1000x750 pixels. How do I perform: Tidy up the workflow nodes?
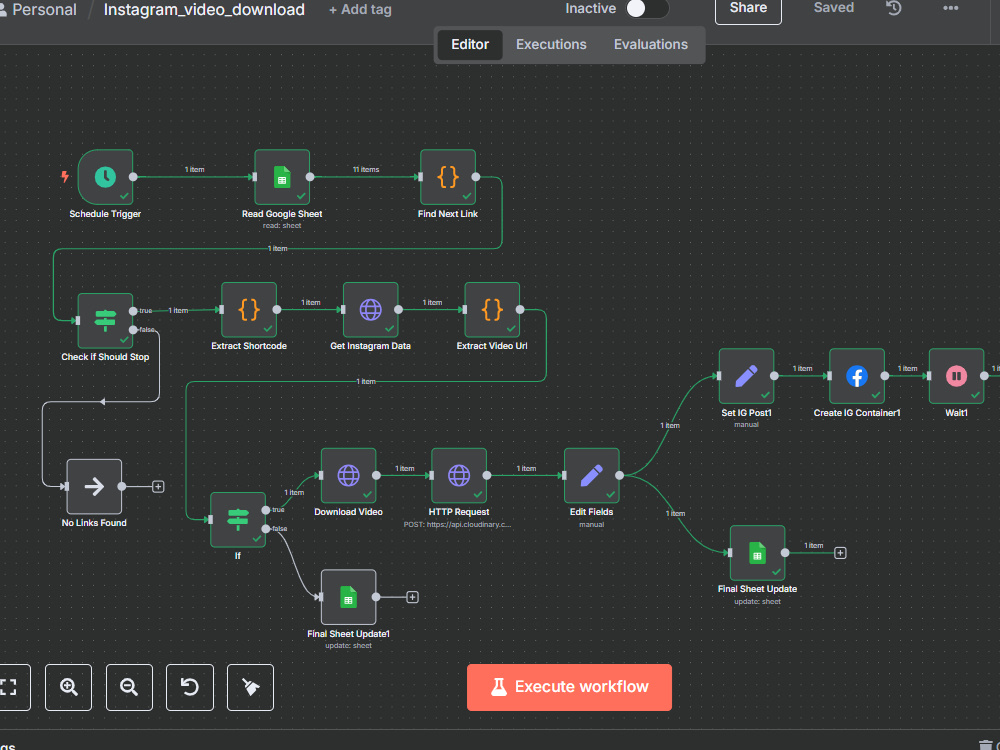click(250, 687)
